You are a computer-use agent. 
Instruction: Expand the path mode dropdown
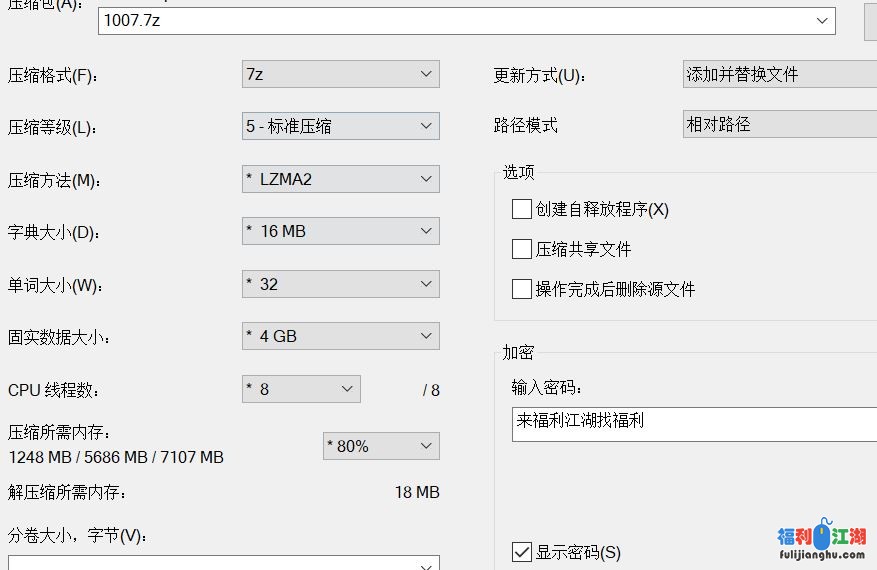tap(780, 125)
